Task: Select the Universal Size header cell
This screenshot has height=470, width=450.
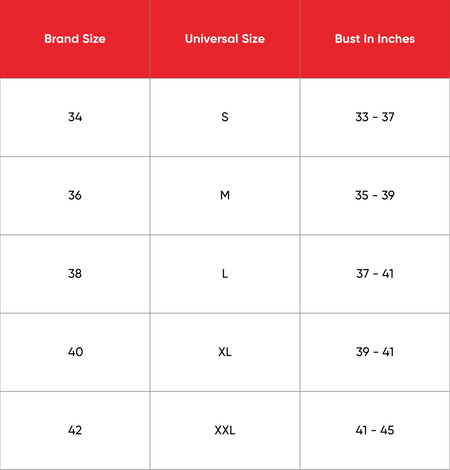Action: pos(225,39)
